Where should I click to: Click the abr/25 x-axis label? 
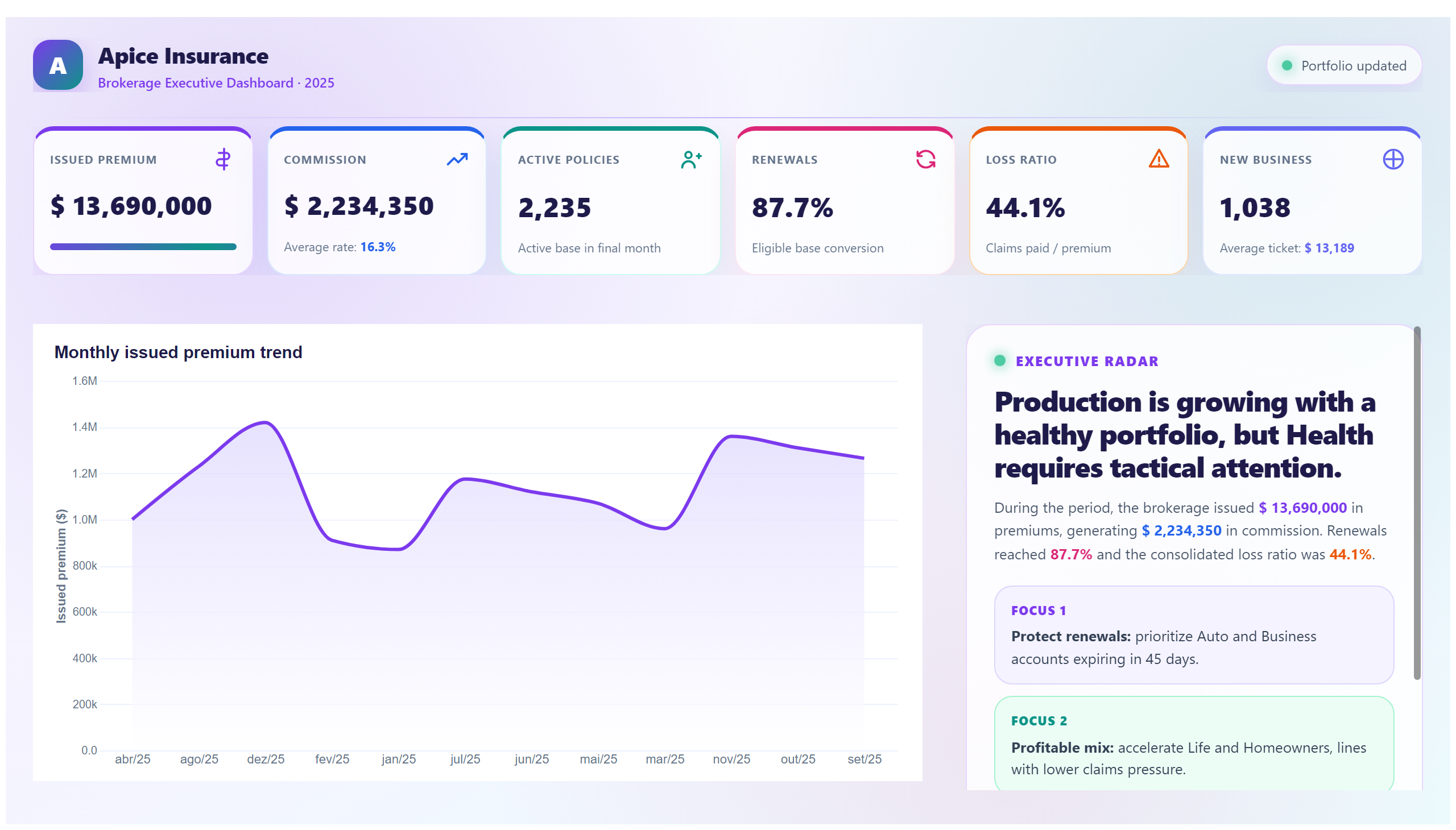click(133, 759)
